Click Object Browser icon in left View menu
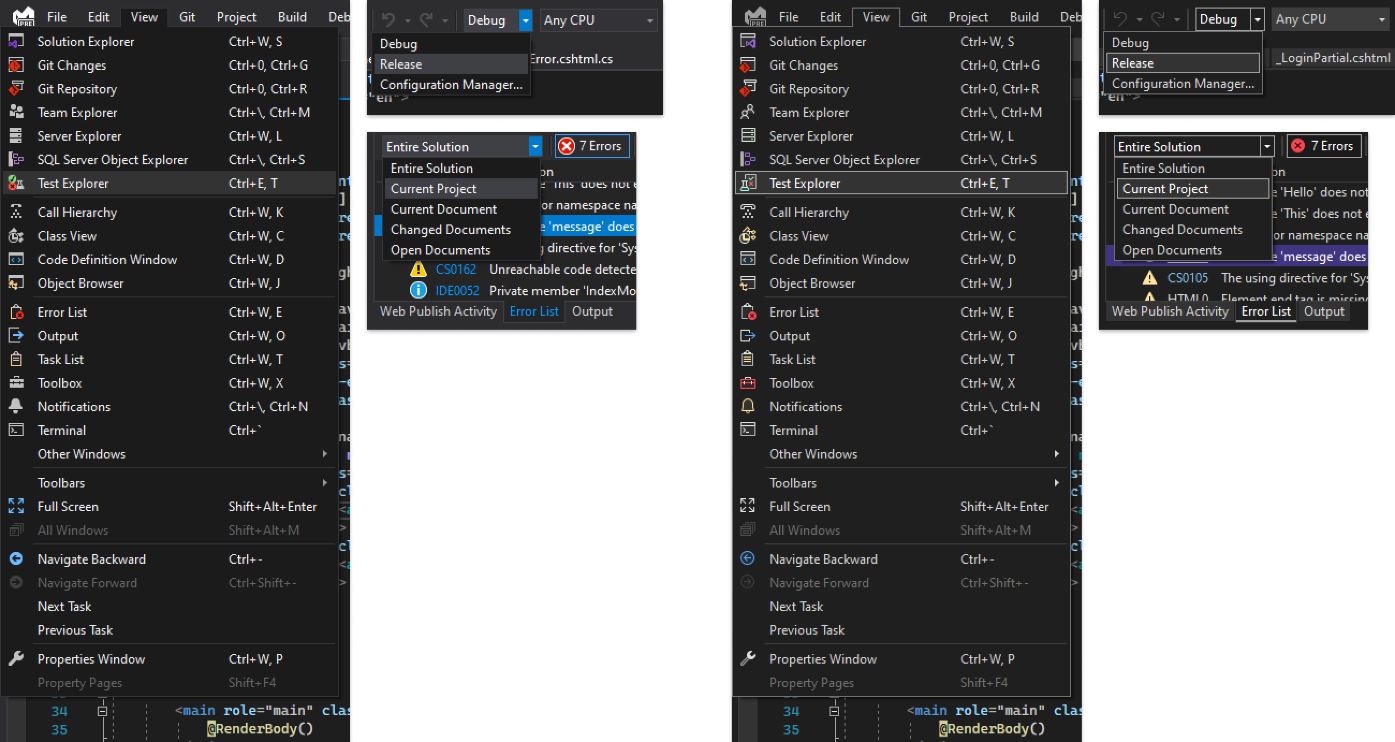The width and height of the screenshot is (1395, 742). pos(16,284)
